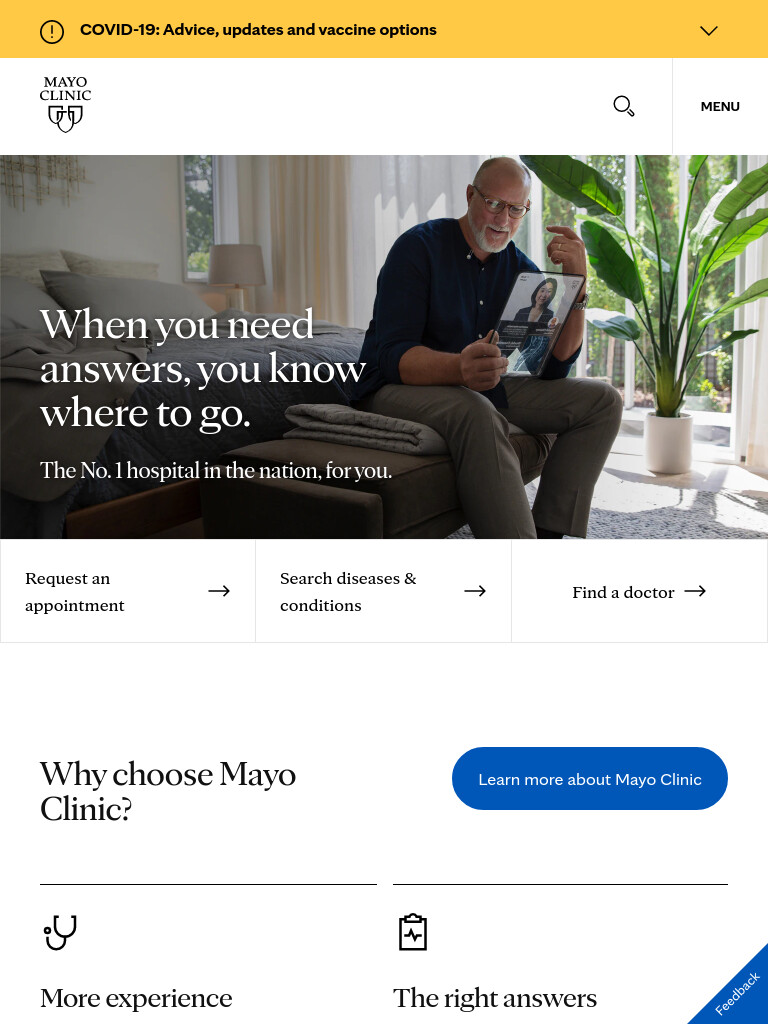Click Learn more about Mayo Clinic button
This screenshot has width=768, height=1024.
point(590,778)
